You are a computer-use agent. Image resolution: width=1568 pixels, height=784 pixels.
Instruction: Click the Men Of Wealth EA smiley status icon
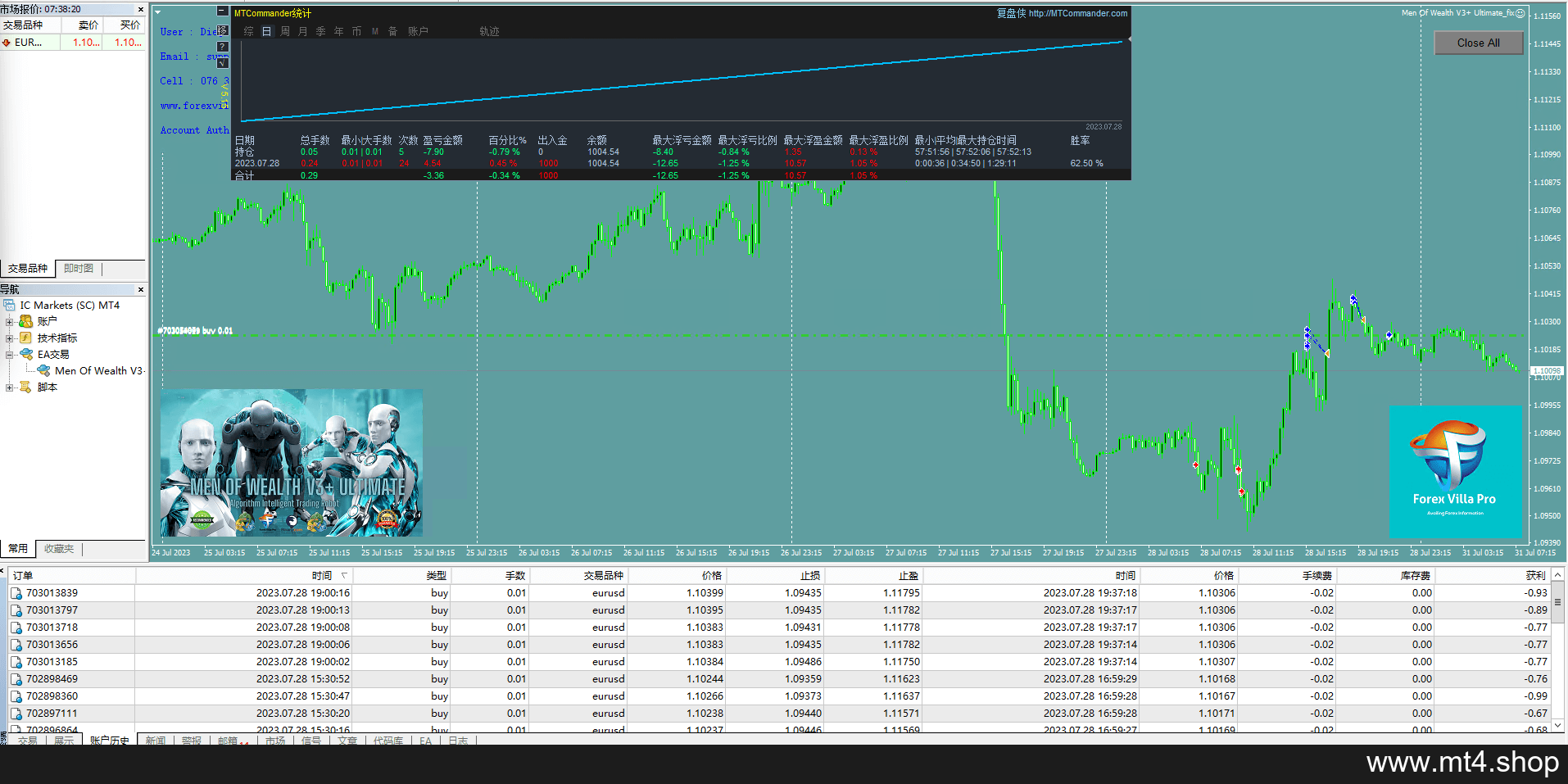point(1520,13)
